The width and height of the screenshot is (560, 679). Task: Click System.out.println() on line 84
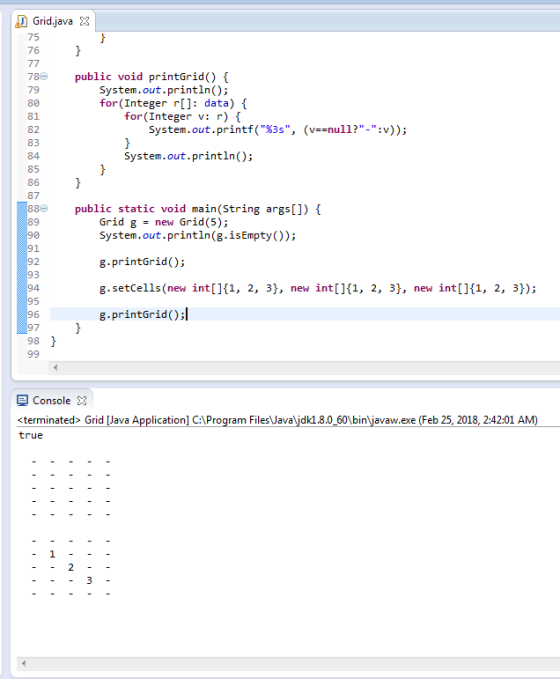click(x=188, y=156)
